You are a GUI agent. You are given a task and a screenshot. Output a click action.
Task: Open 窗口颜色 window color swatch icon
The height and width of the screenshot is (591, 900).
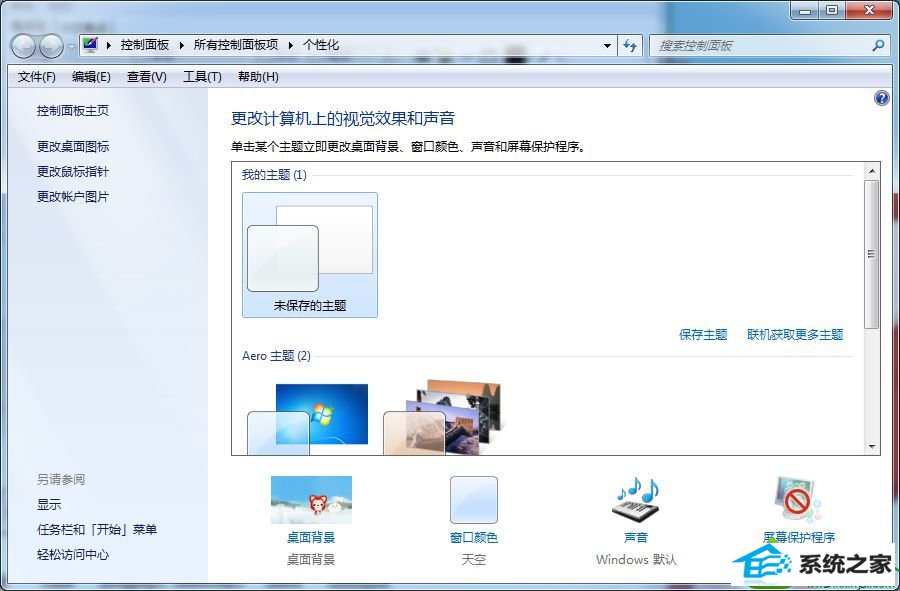coord(474,500)
